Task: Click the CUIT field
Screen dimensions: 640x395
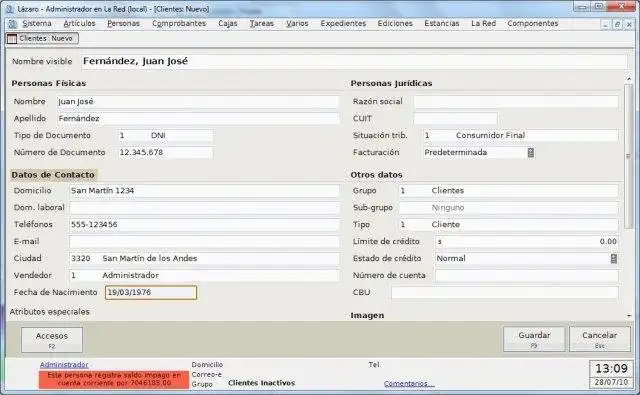Action: point(455,119)
